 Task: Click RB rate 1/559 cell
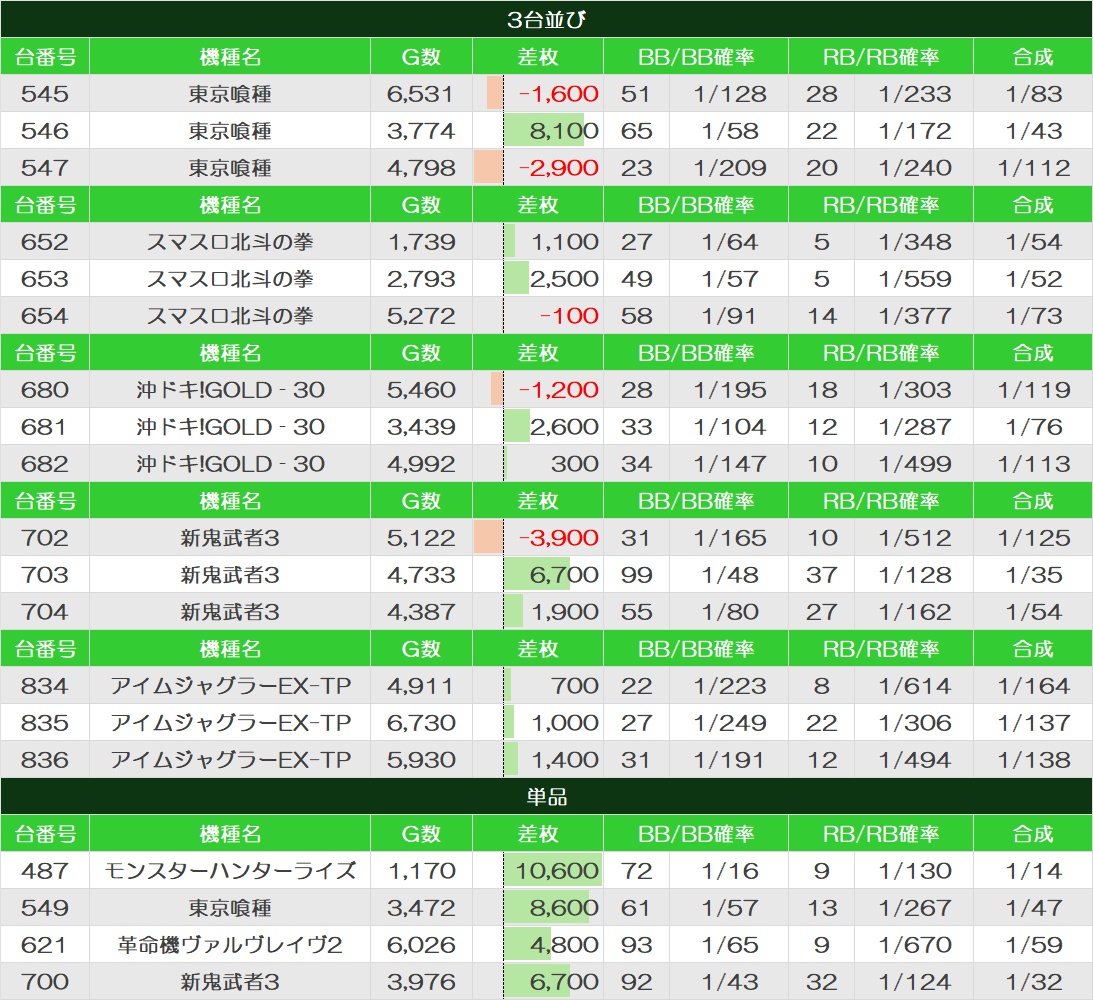tap(914, 279)
